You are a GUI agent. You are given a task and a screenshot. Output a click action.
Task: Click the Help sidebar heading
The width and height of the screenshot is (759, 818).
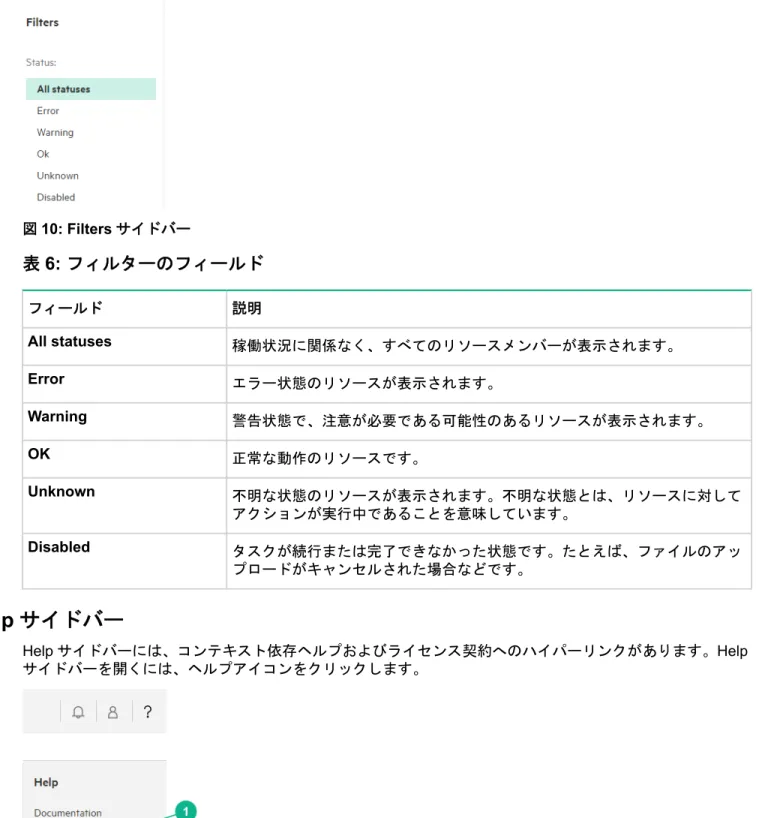point(46,782)
